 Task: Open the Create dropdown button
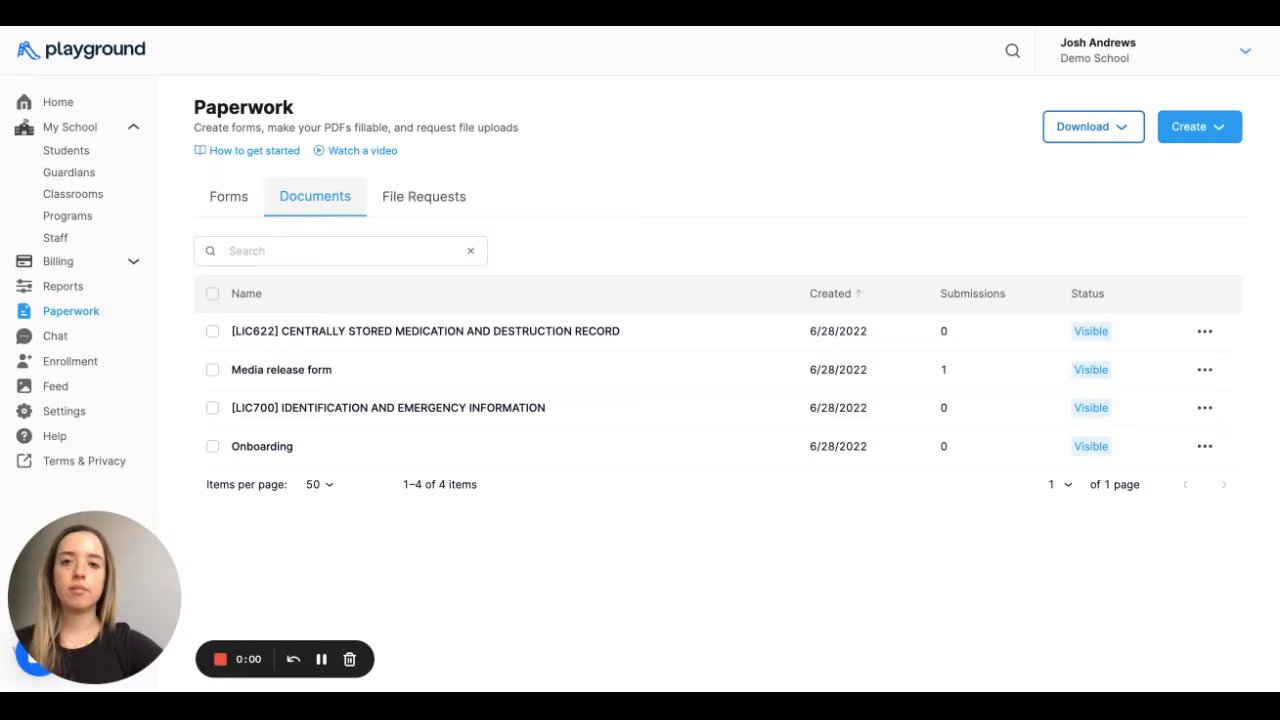(1200, 127)
